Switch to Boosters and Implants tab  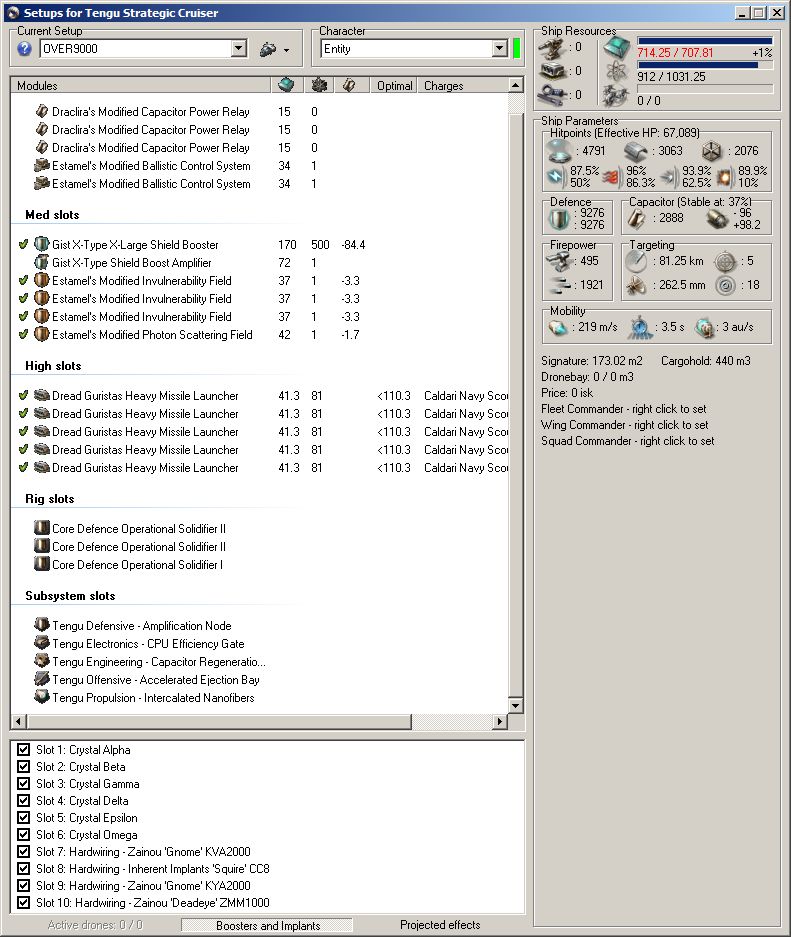pyautogui.click(x=268, y=925)
